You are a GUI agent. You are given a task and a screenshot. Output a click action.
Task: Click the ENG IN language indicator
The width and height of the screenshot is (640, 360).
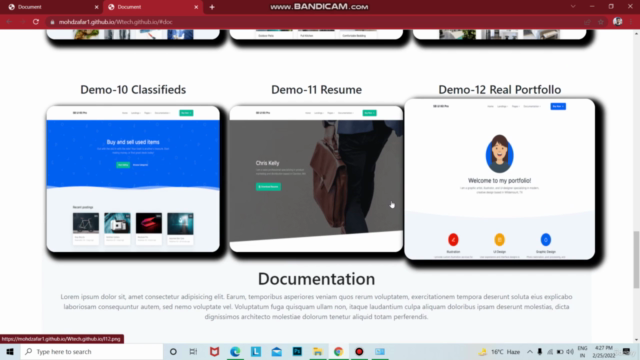point(582,351)
